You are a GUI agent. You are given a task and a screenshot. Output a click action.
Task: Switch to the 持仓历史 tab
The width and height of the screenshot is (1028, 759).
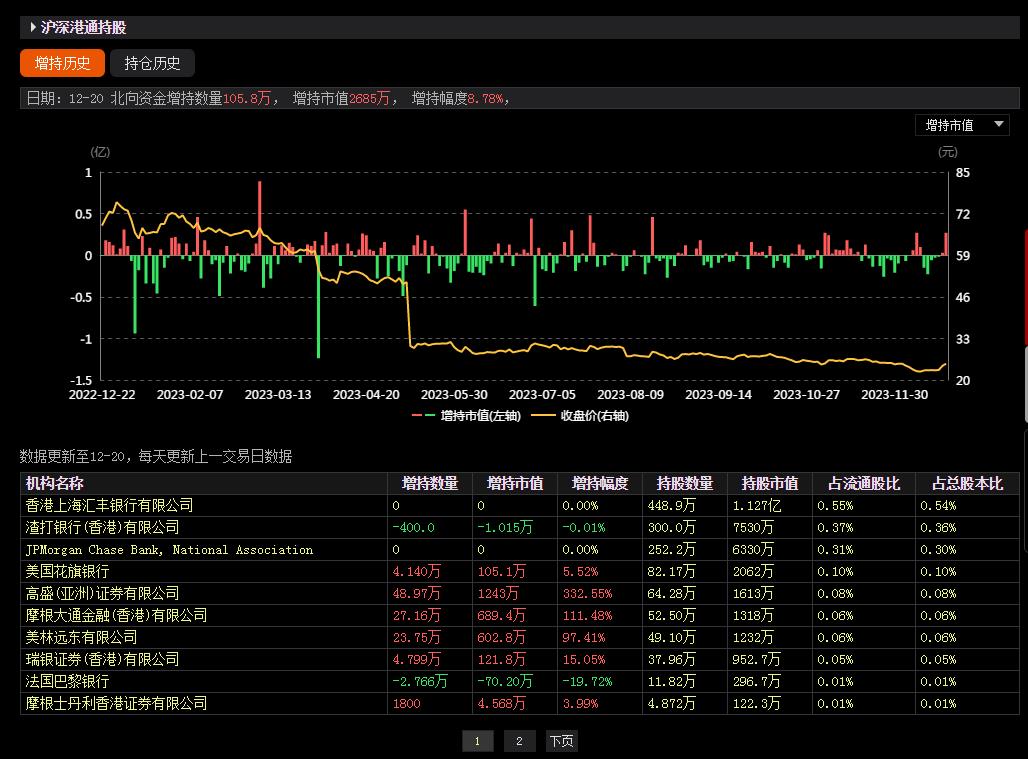(x=152, y=63)
